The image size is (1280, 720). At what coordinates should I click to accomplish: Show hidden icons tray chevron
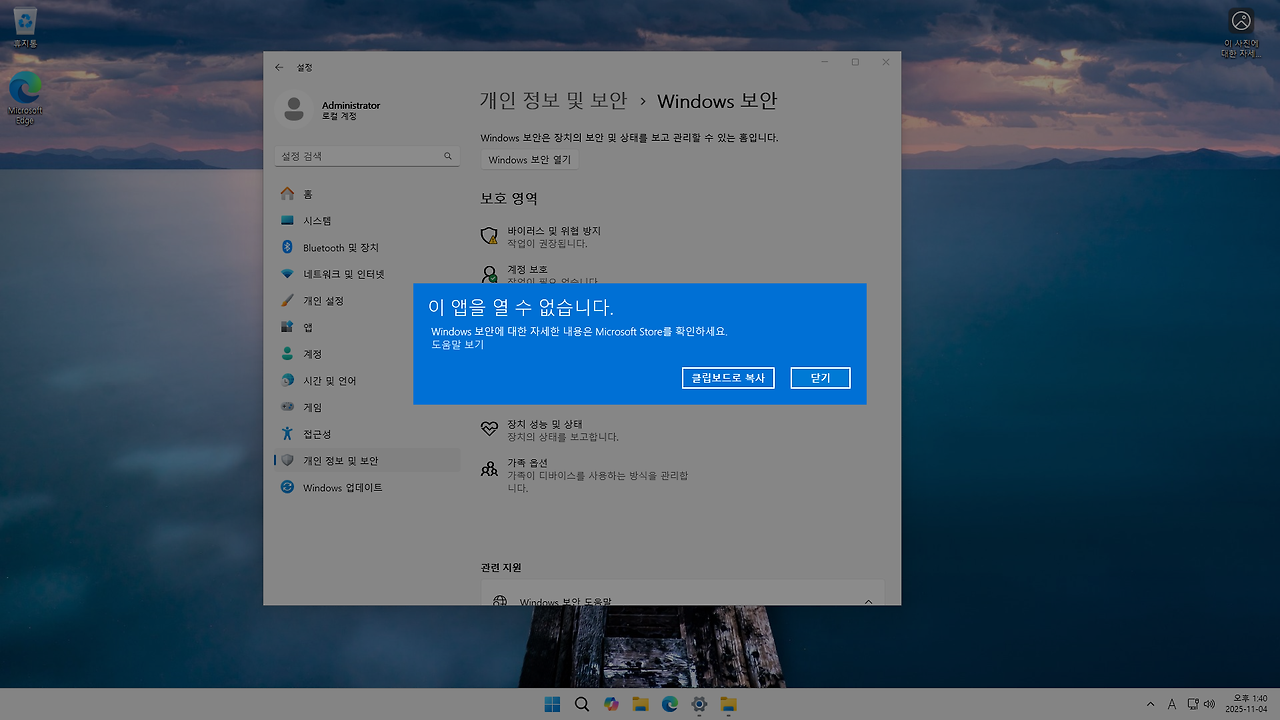[1150, 704]
